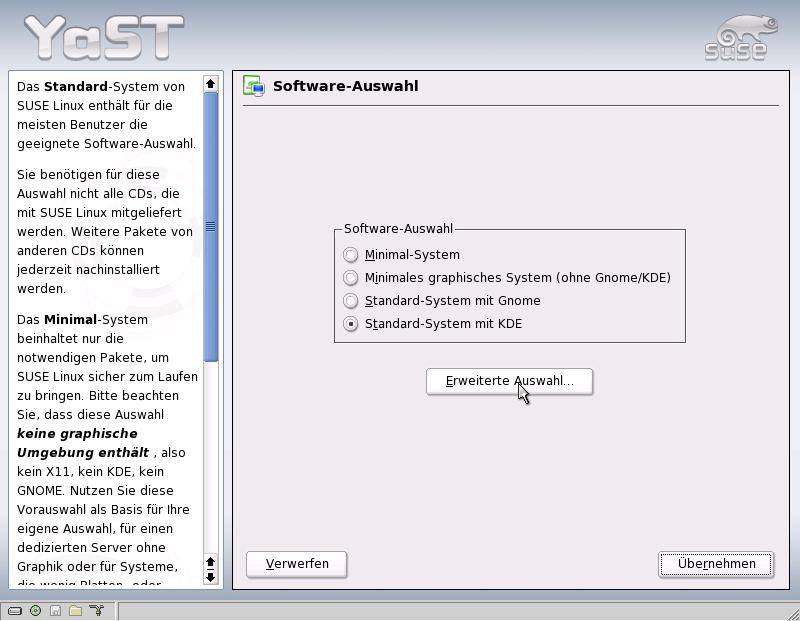Confirm with the Übernehmen button
The image size is (800, 621).
716,564
